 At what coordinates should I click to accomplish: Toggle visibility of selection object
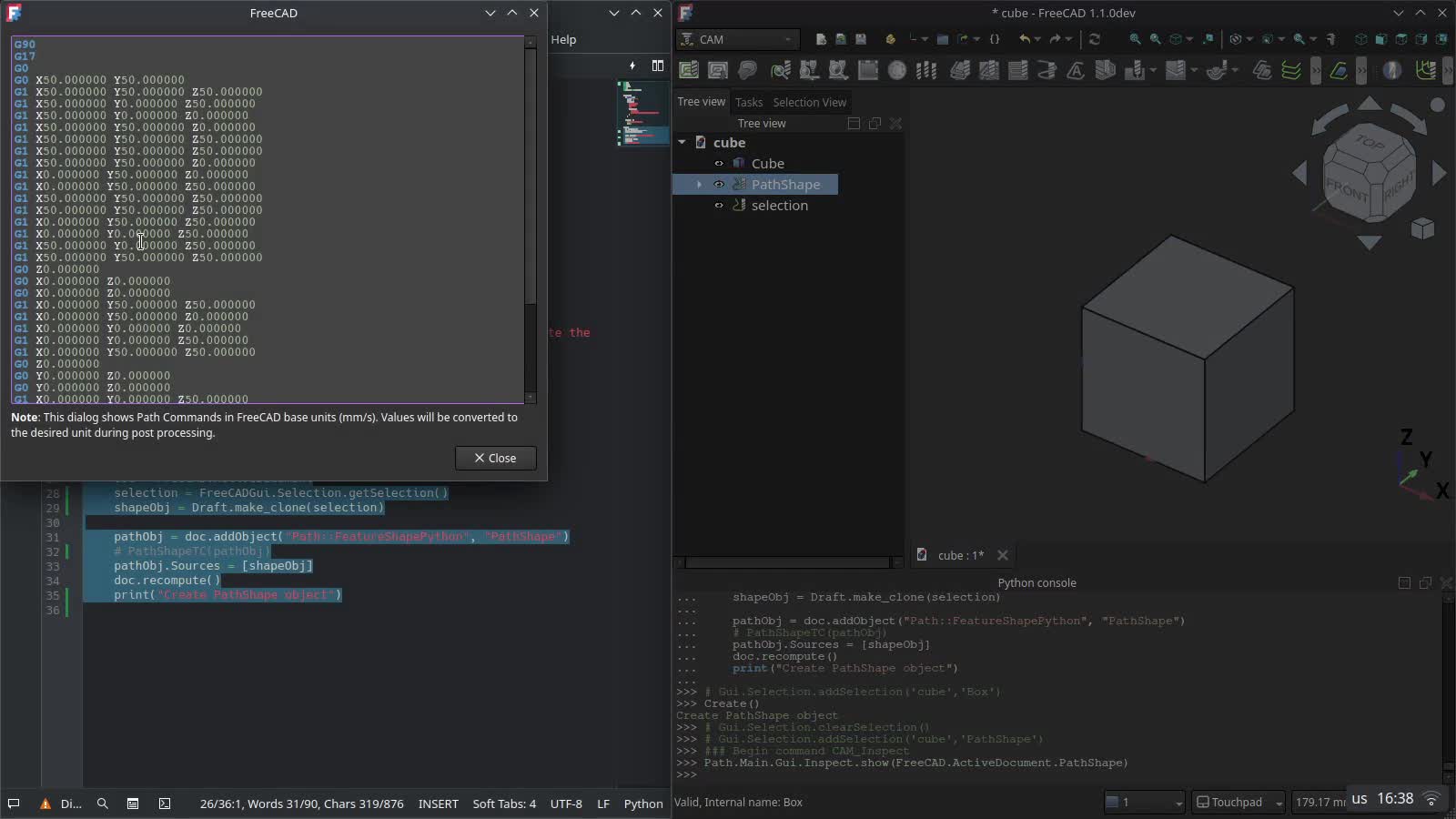tap(719, 206)
